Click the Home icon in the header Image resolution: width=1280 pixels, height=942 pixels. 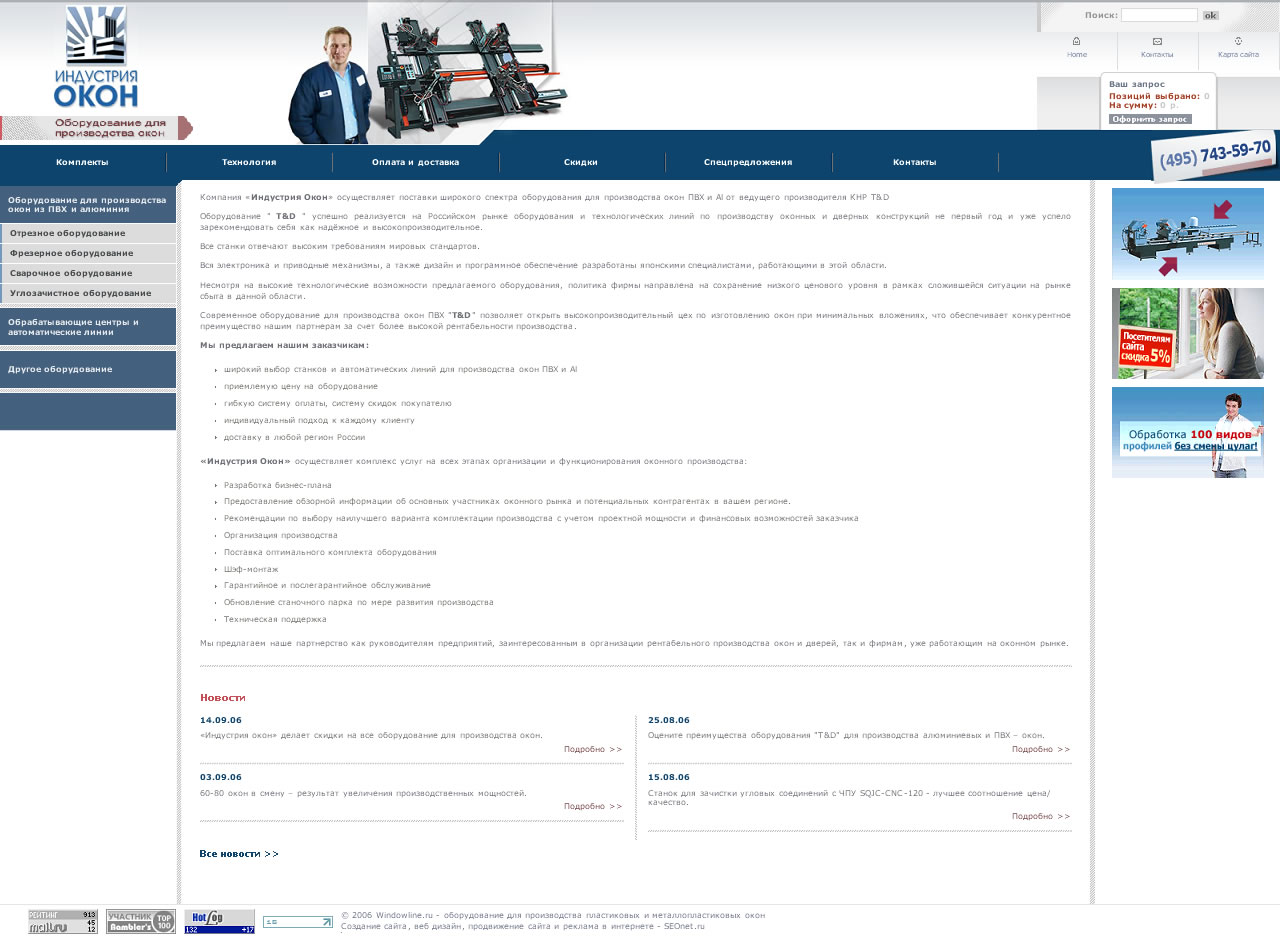[1076, 41]
